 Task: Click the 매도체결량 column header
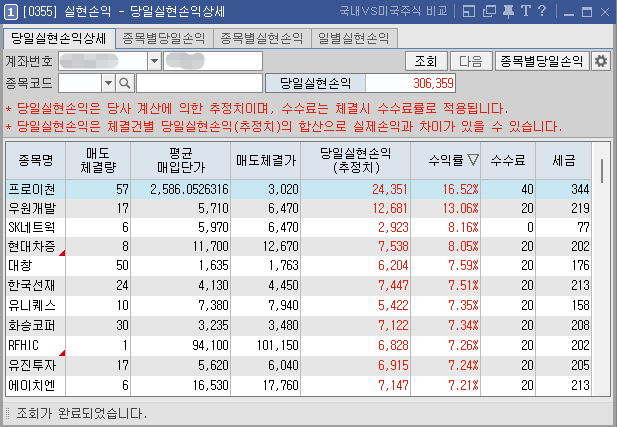click(x=98, y=160)
